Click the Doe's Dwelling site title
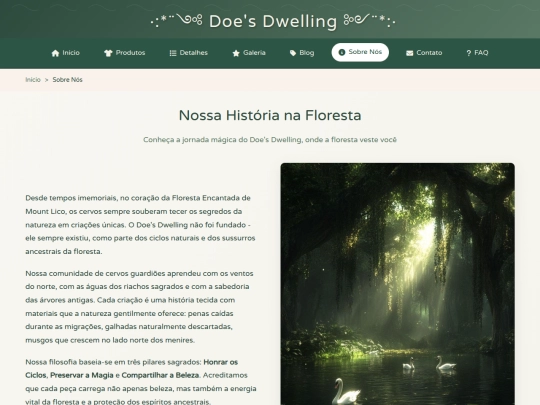Viewport: 540px width, 405px height. [x=273, y=21]
